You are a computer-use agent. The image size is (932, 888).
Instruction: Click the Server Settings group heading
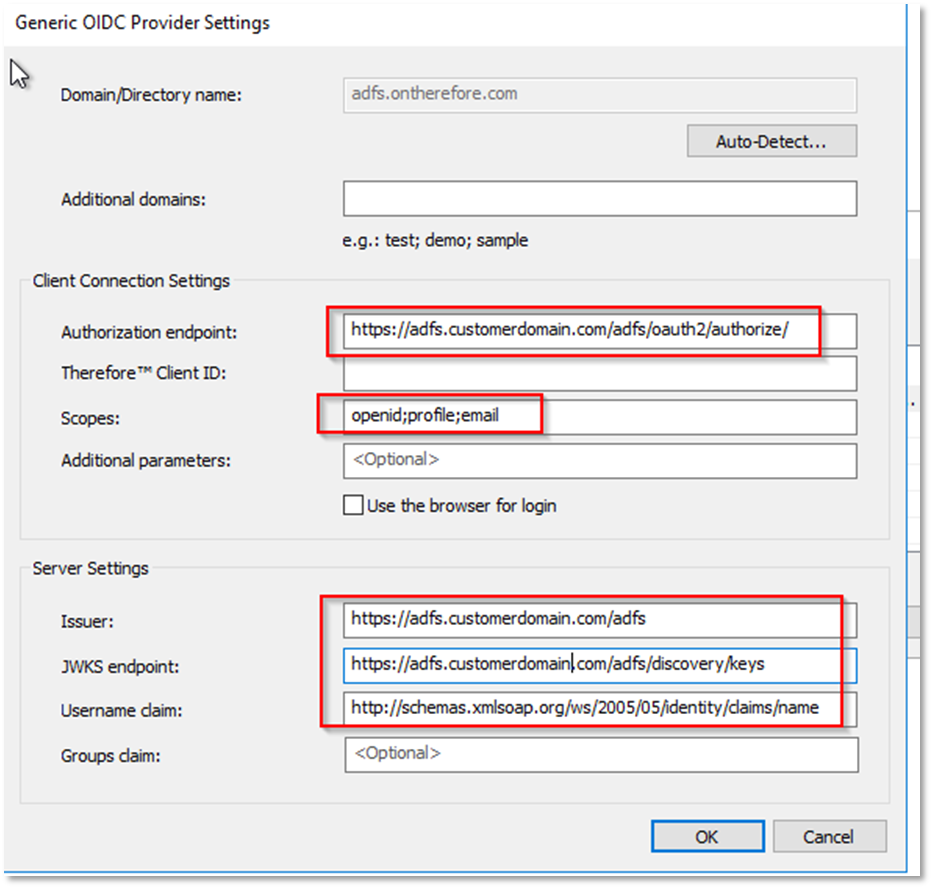[x=90, y=568]
